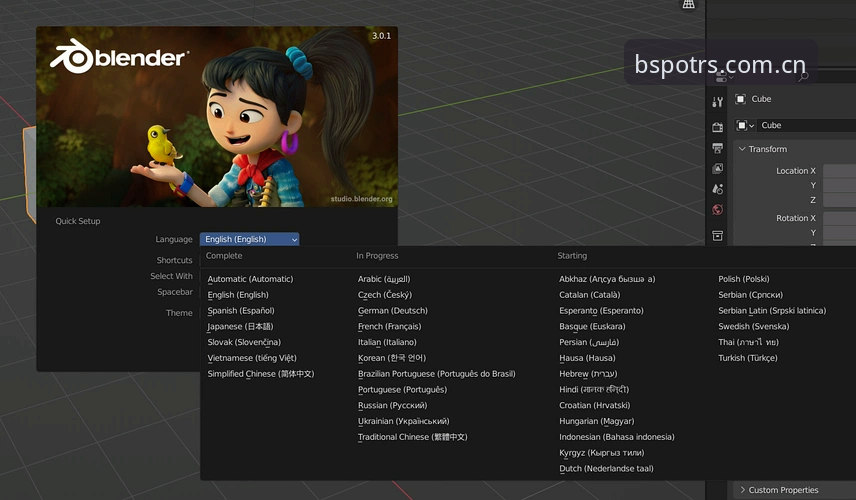Pick Slovak (Slovenčina) language
856x500 pixels.
click(244, 342)
